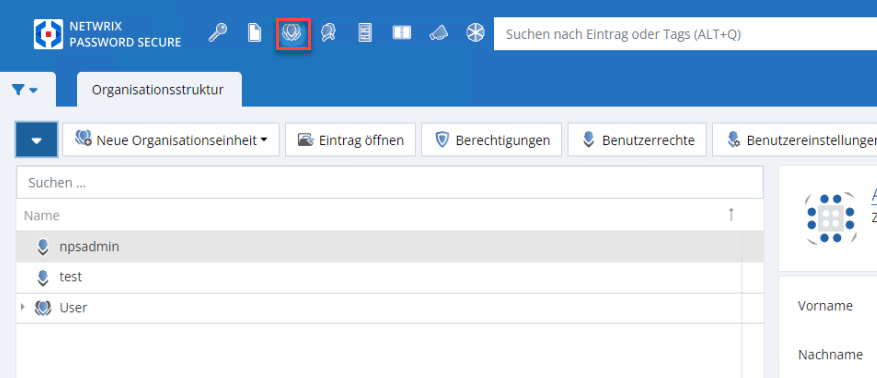Open the Roles module icon
The image size is (877, 378).
pyautogui.click(x=328, y=34)
